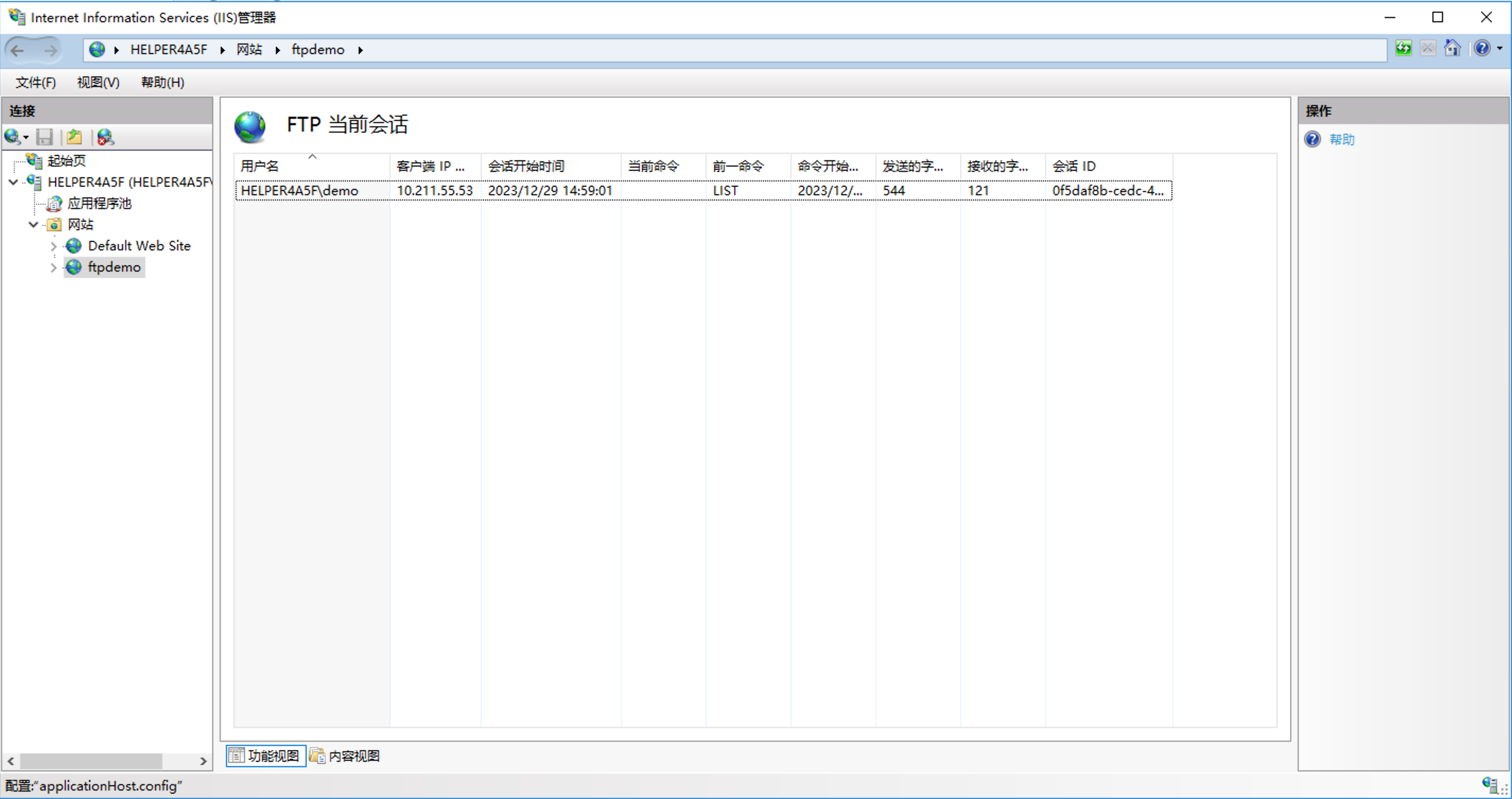Click the Refresh page icon in address bar
1512x799 pixels.
pyautogui.click(x=1403, y=48)
